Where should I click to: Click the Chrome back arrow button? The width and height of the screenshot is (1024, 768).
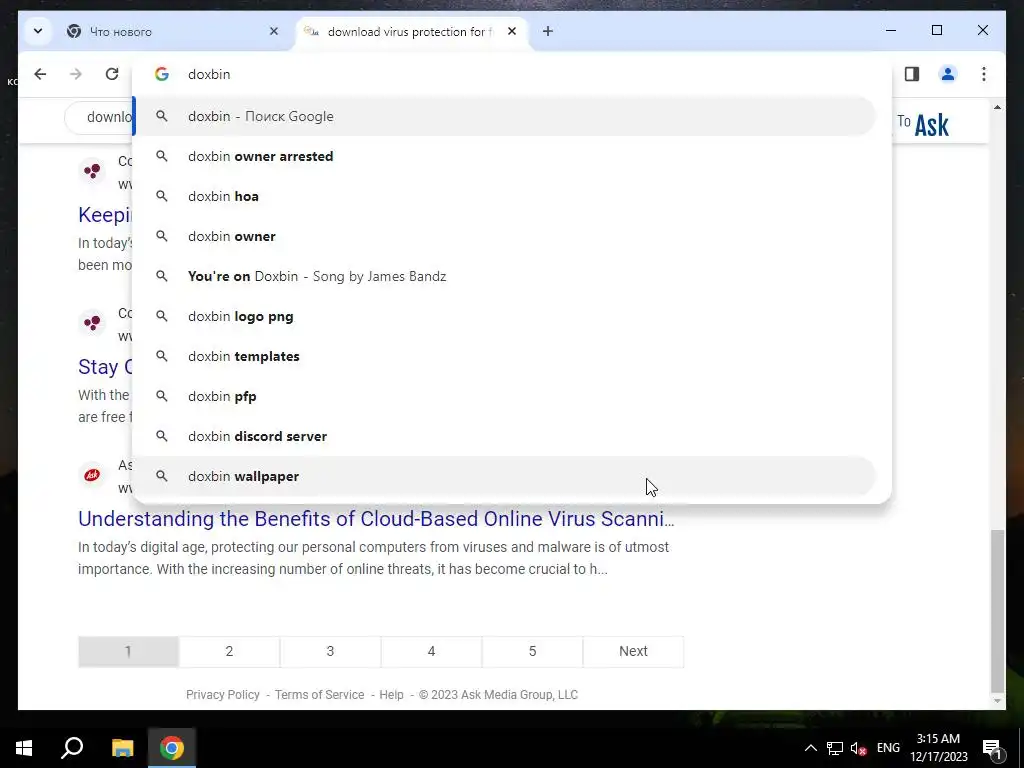point(40,74)
